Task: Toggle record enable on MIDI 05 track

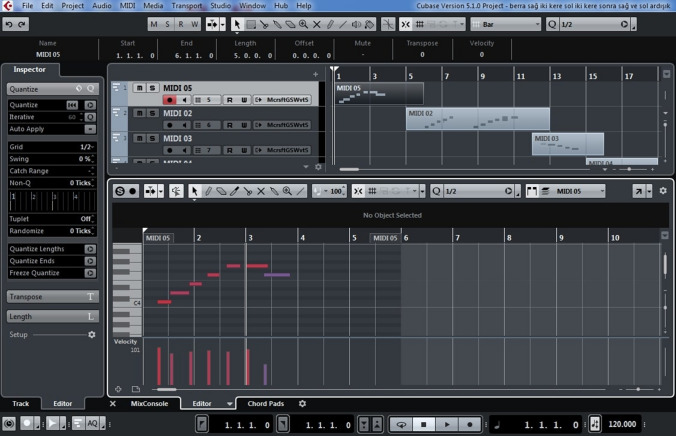Action: (x=169, y=100)
